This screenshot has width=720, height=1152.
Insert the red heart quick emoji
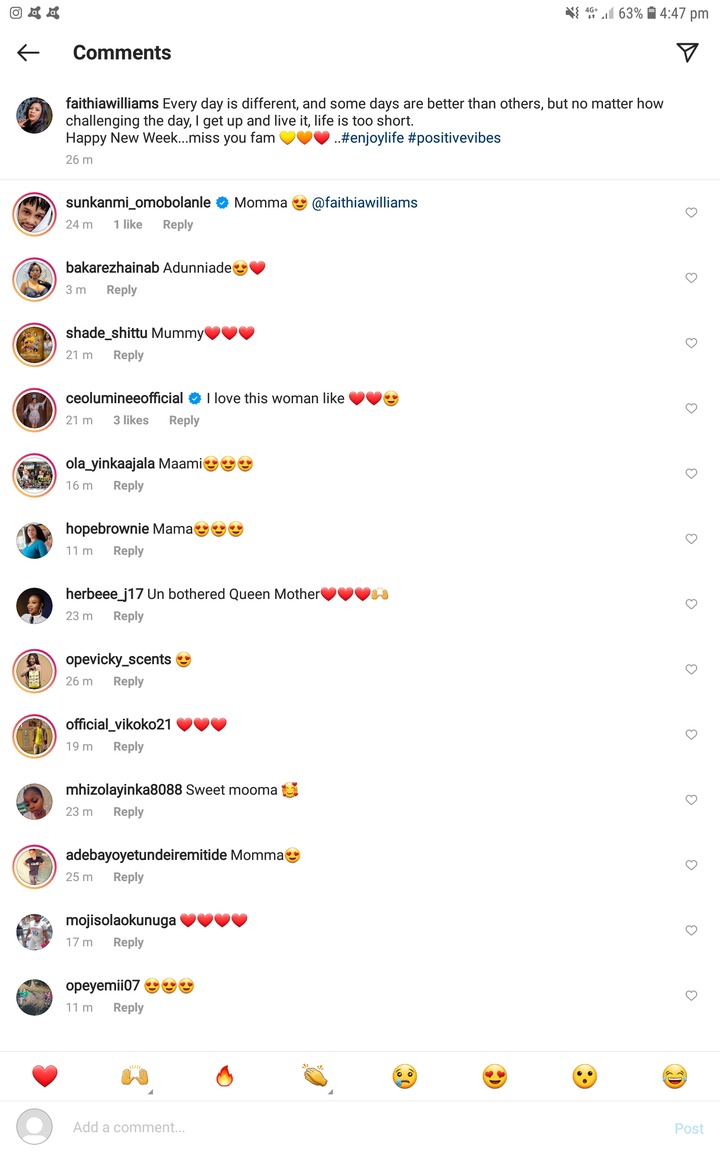tap(45, 1076)
